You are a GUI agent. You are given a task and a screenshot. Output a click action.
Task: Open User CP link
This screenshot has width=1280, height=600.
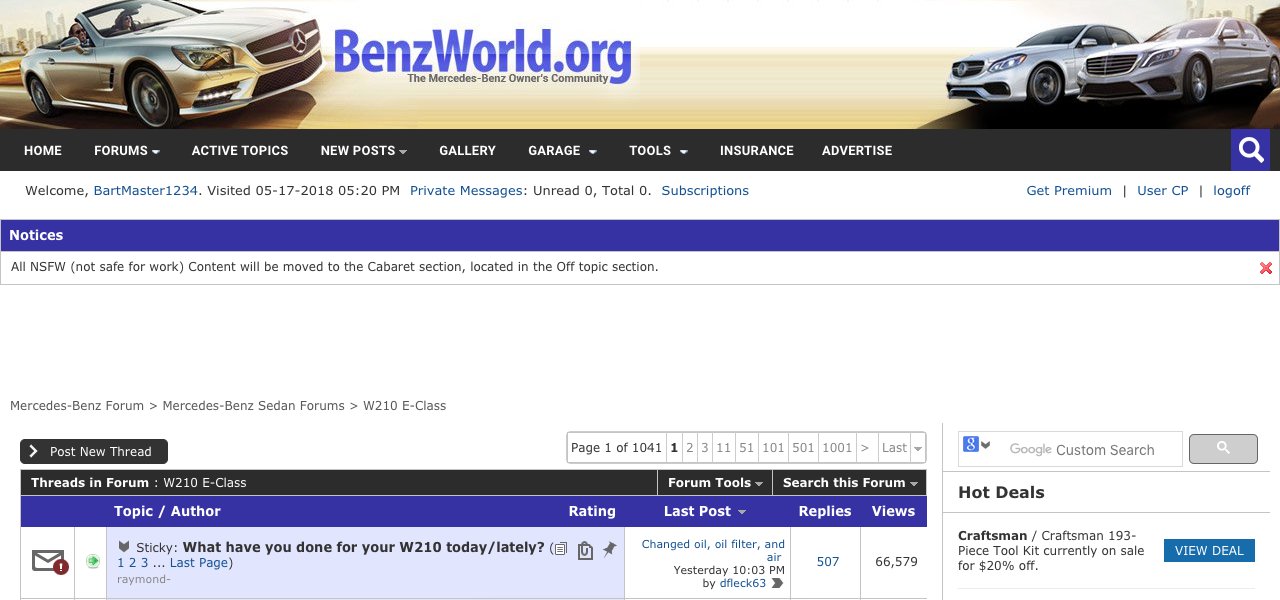[x=1163, y=190]
